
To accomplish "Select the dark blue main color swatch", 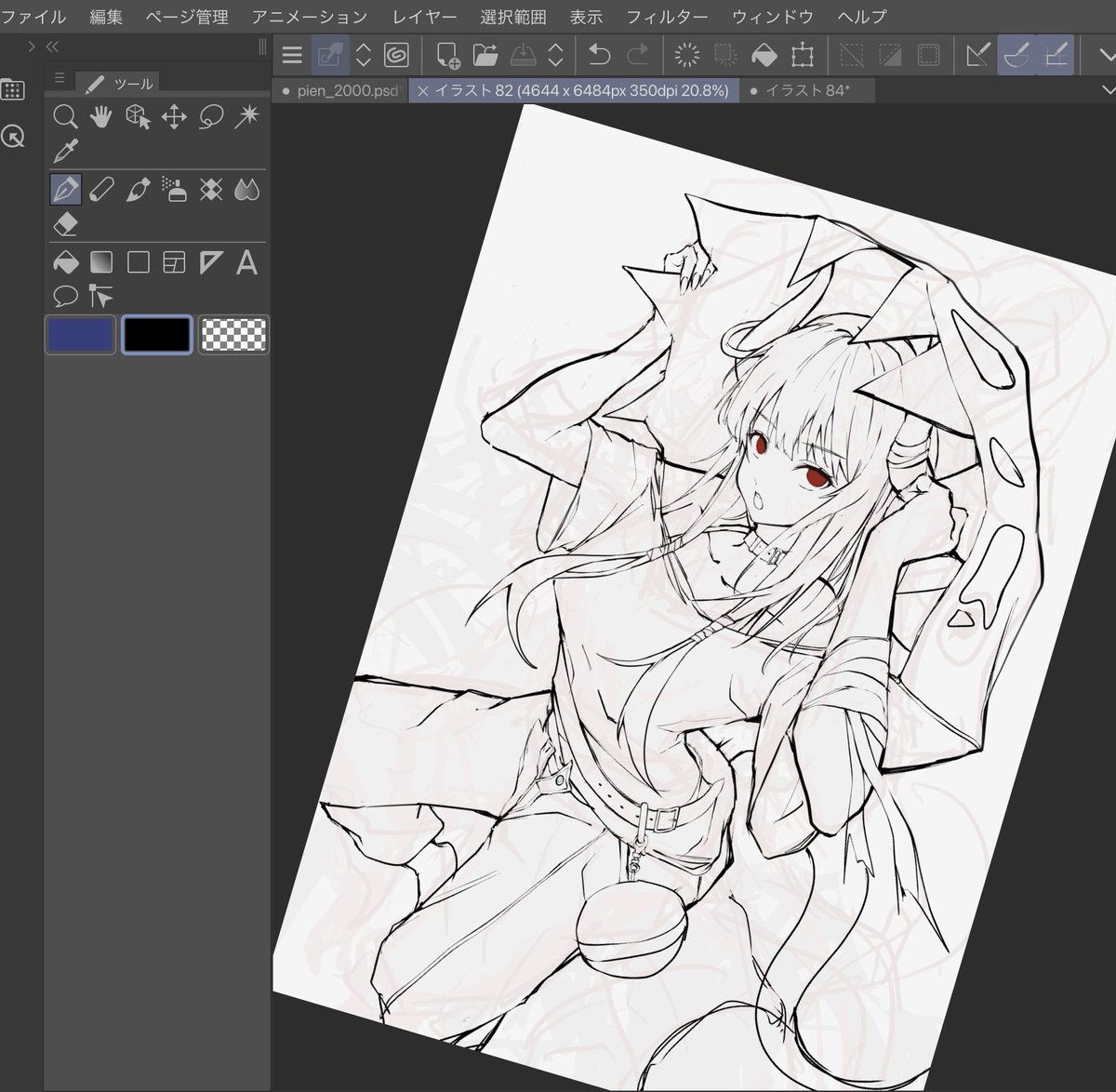I will pos(81,334).
